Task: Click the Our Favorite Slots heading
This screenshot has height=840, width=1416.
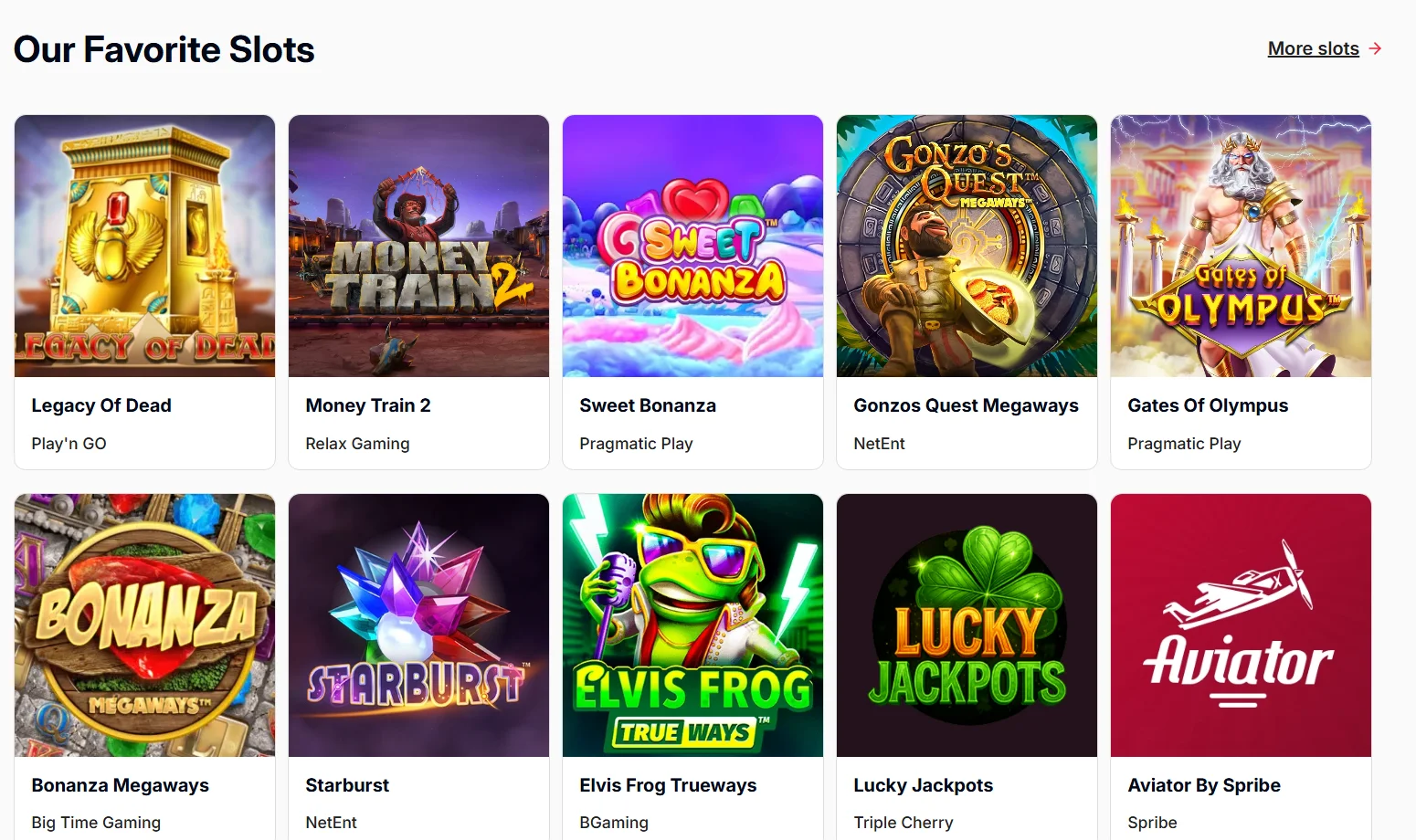Action: [164, 50]
